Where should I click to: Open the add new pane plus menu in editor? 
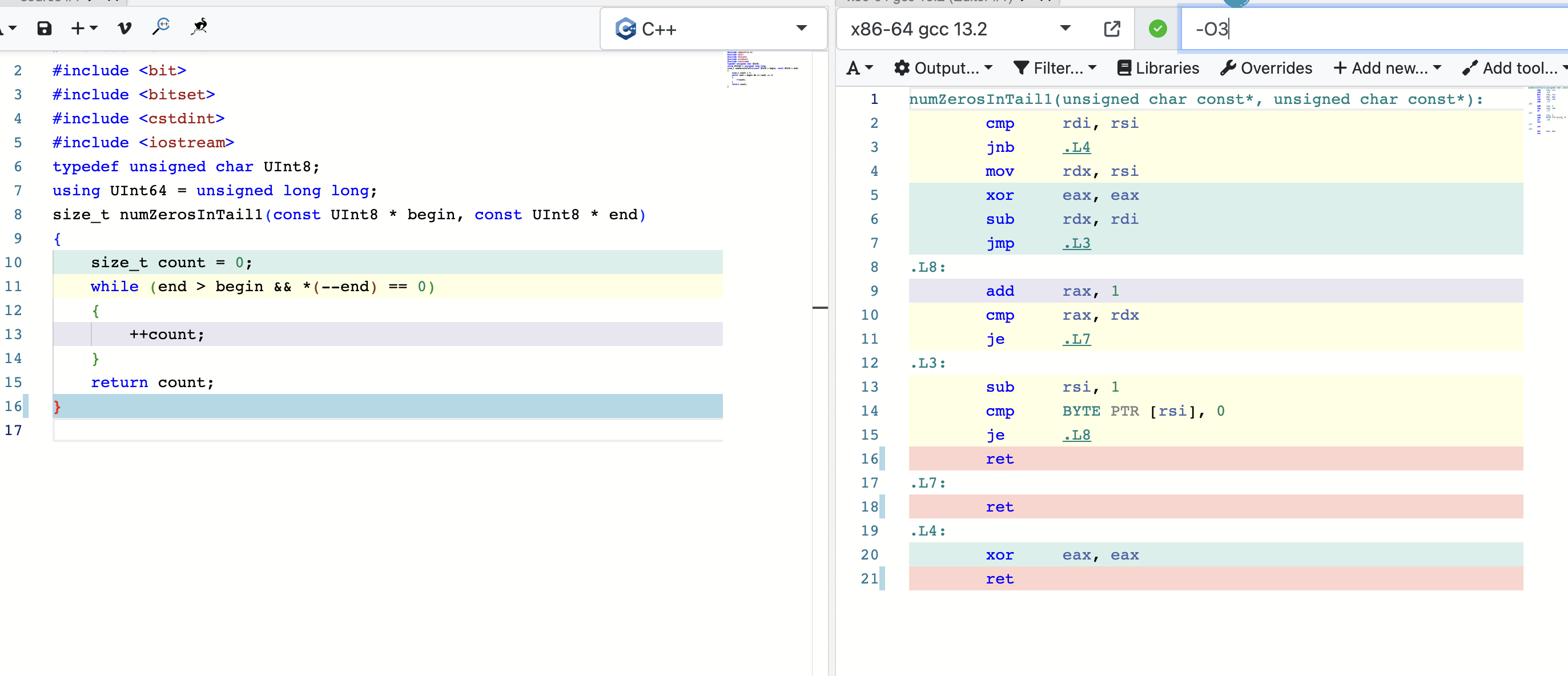pyautogui.click(x=84, y=28)
